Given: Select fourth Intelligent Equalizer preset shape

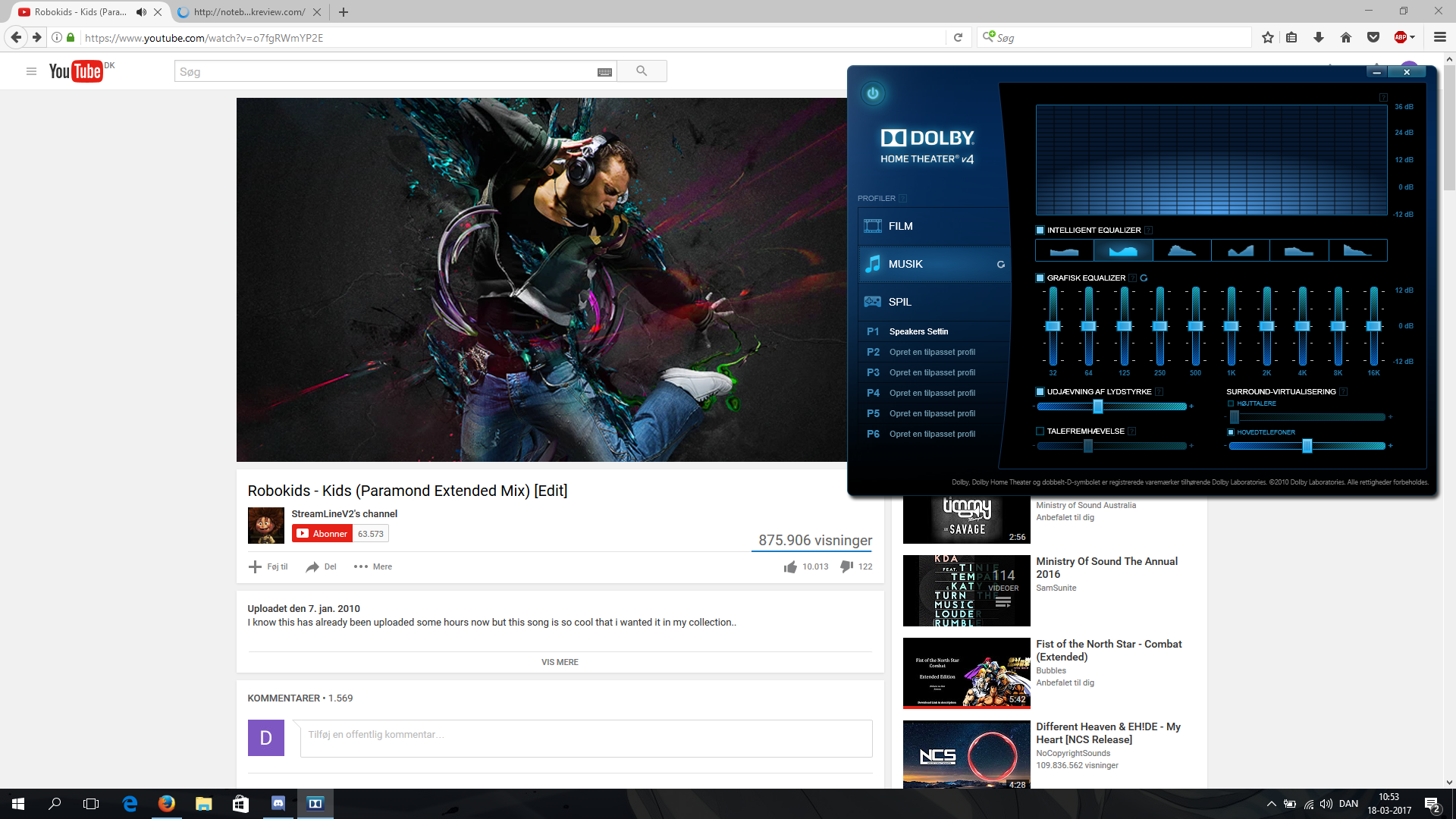Looking at the screenshot, I should (x=1241, y=250).
